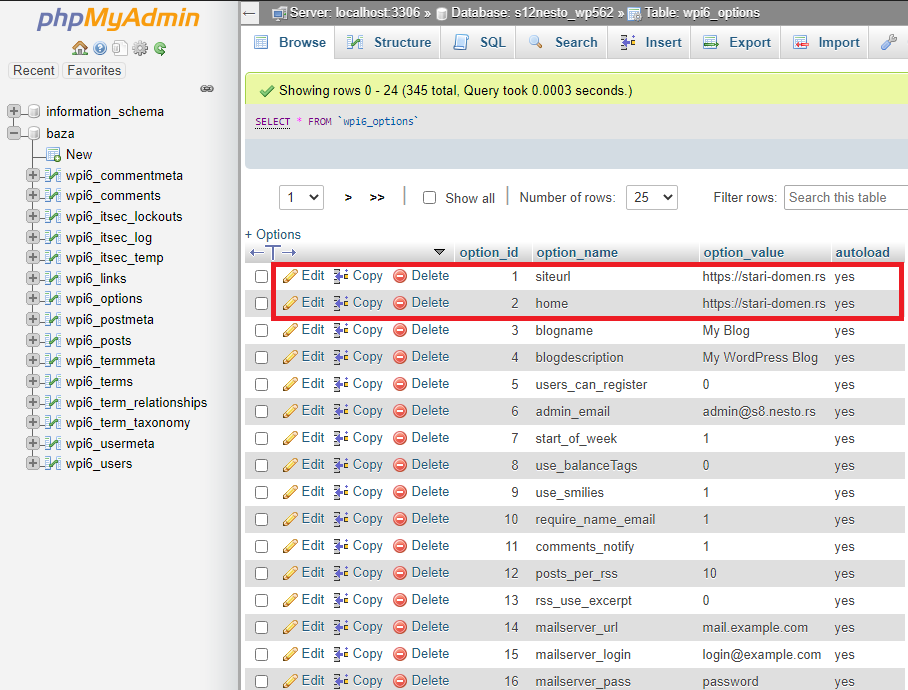Image resolution: width=908 pixels, height=690 pixels.
Task: Click the Recent button in sidebar
Action: click(34, 71)
